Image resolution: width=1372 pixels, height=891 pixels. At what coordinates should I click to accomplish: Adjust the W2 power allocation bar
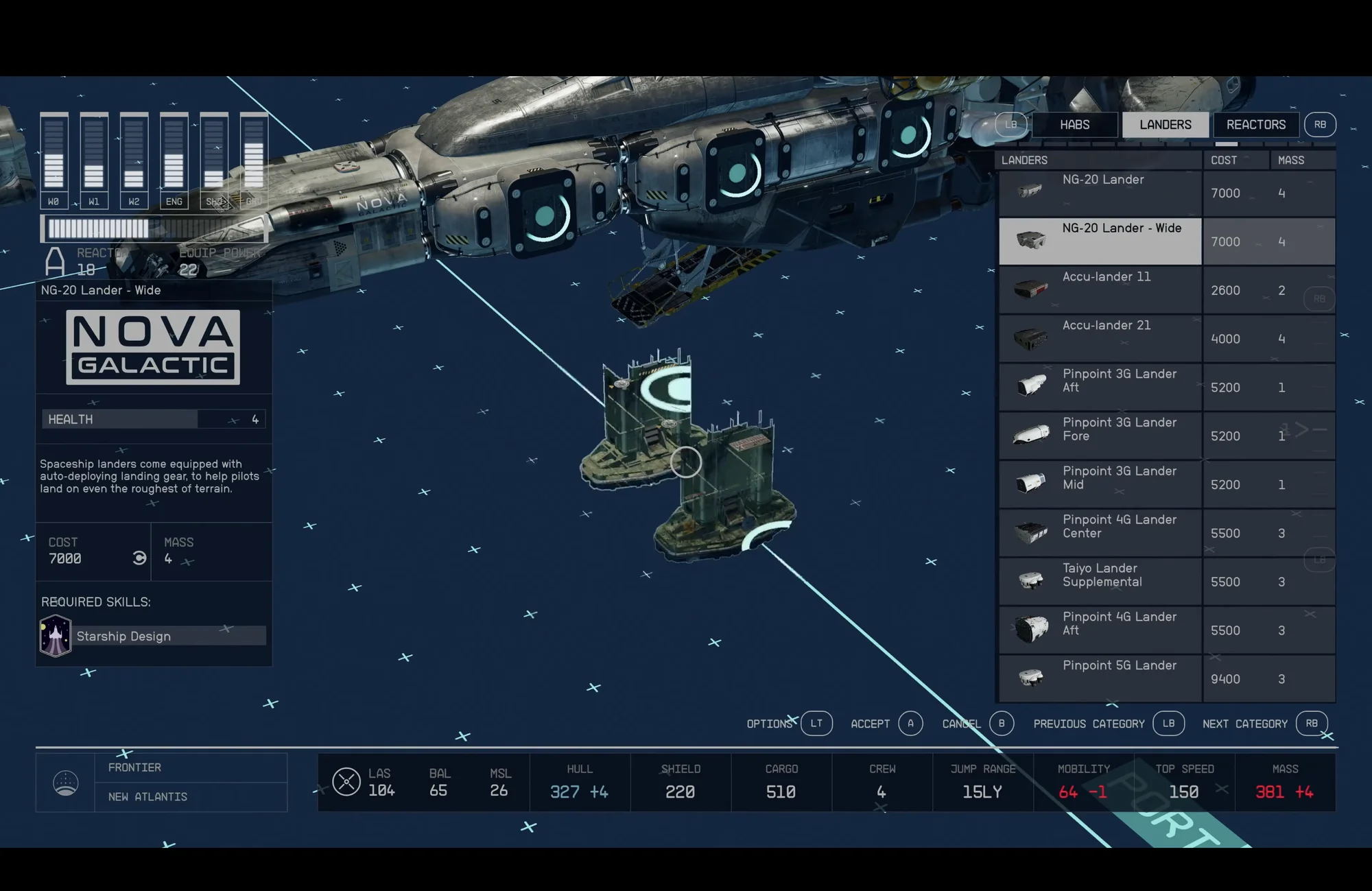pyautogui.click(x=134, y=161)
